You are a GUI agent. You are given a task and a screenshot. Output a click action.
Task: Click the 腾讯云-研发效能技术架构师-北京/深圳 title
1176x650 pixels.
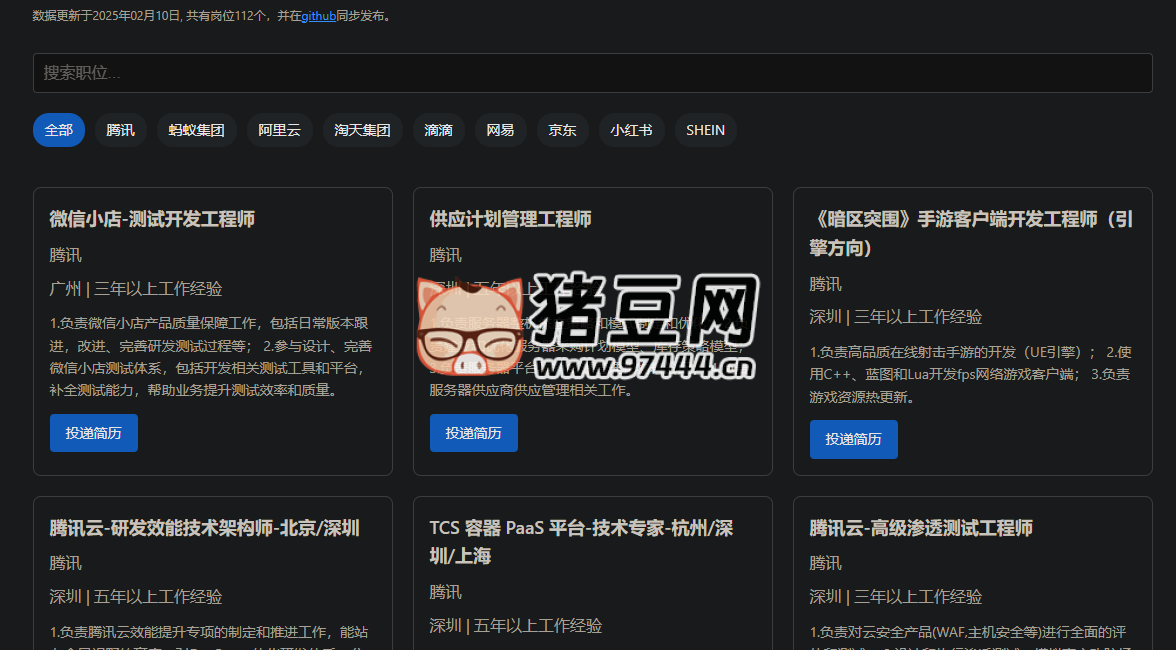click(205, 528)
